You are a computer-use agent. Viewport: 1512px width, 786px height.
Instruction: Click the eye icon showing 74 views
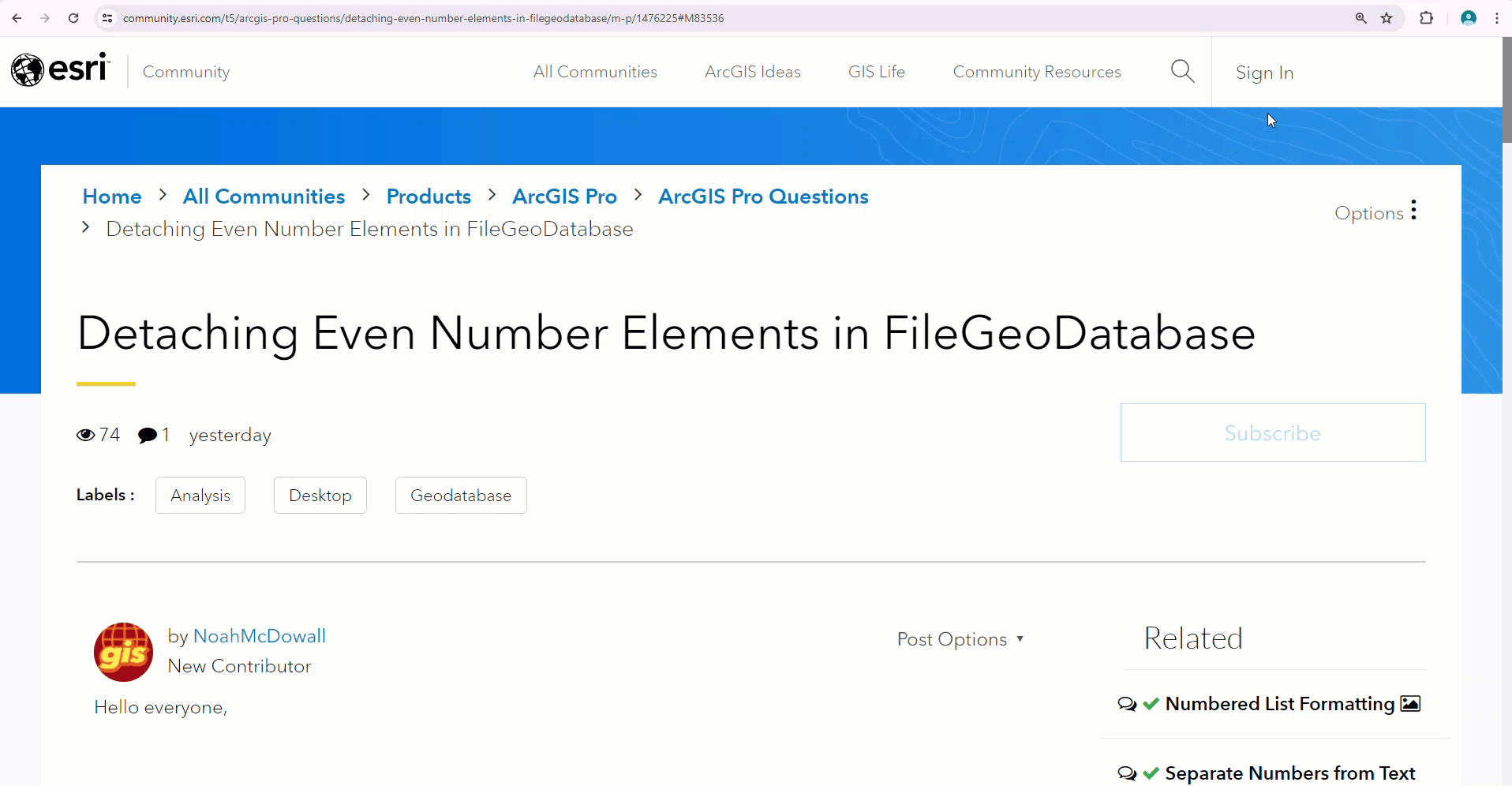point(84,435)
